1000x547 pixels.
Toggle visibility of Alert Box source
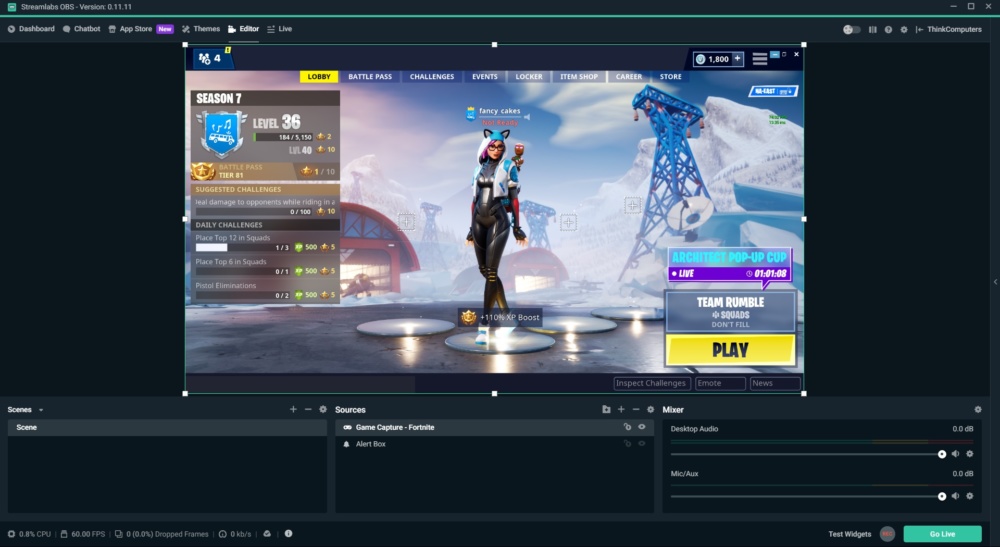click(642, 444)
